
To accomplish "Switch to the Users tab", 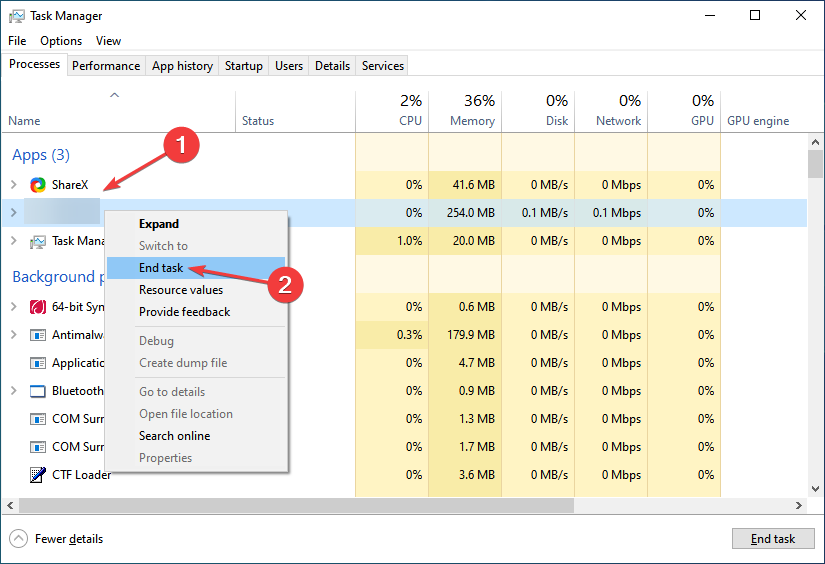I will click(289, 66).
